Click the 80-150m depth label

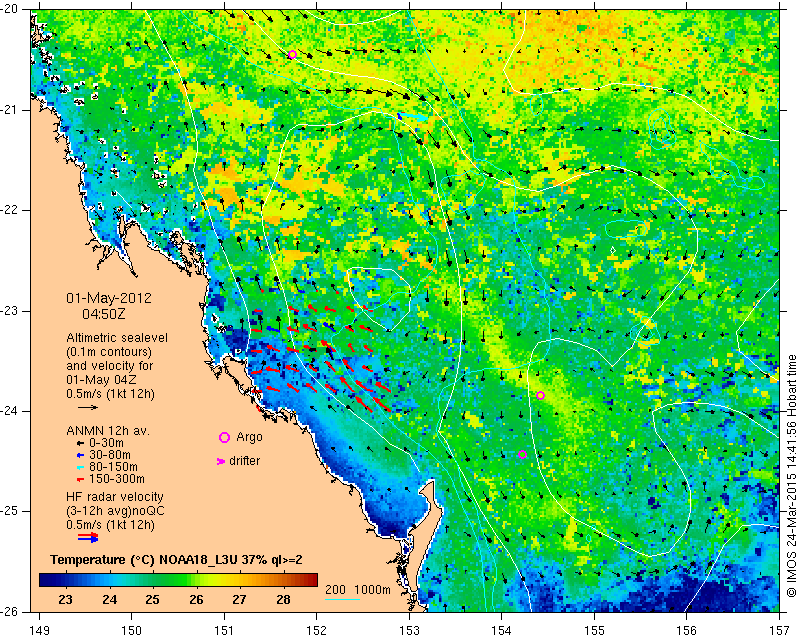tap(113, 467)
